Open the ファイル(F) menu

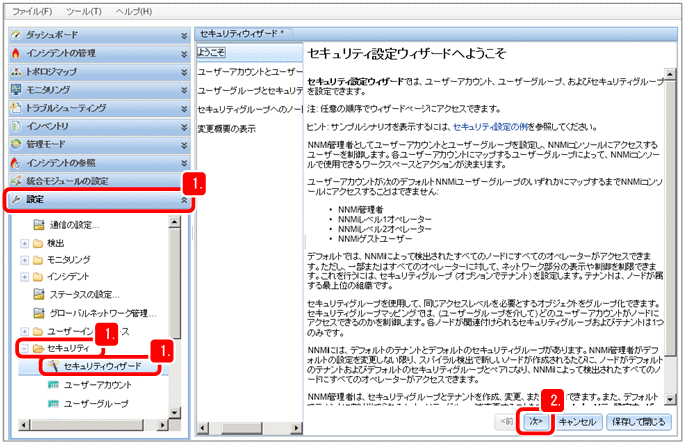[x=32, y=11]
